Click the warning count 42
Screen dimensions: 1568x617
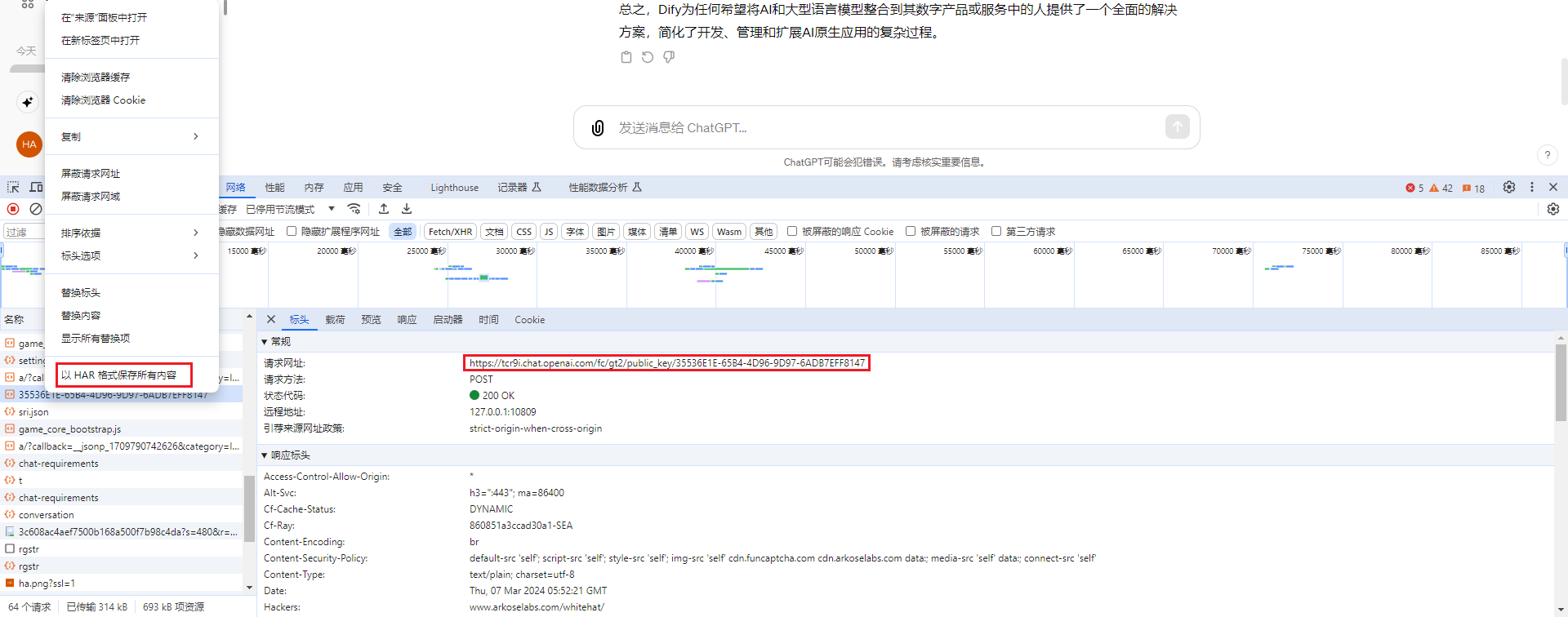pos(1441,188)
